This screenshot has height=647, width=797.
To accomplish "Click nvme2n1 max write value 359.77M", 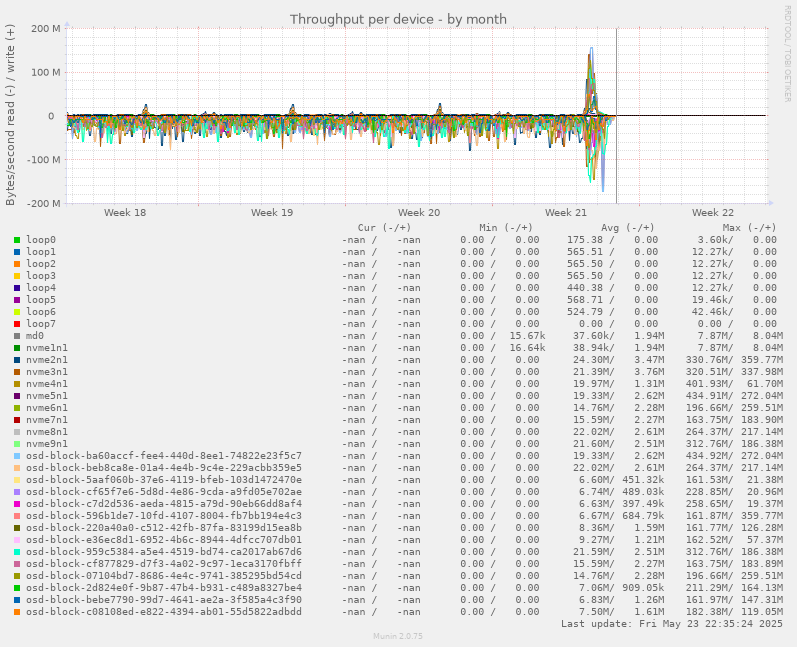I will coord(762,360).
